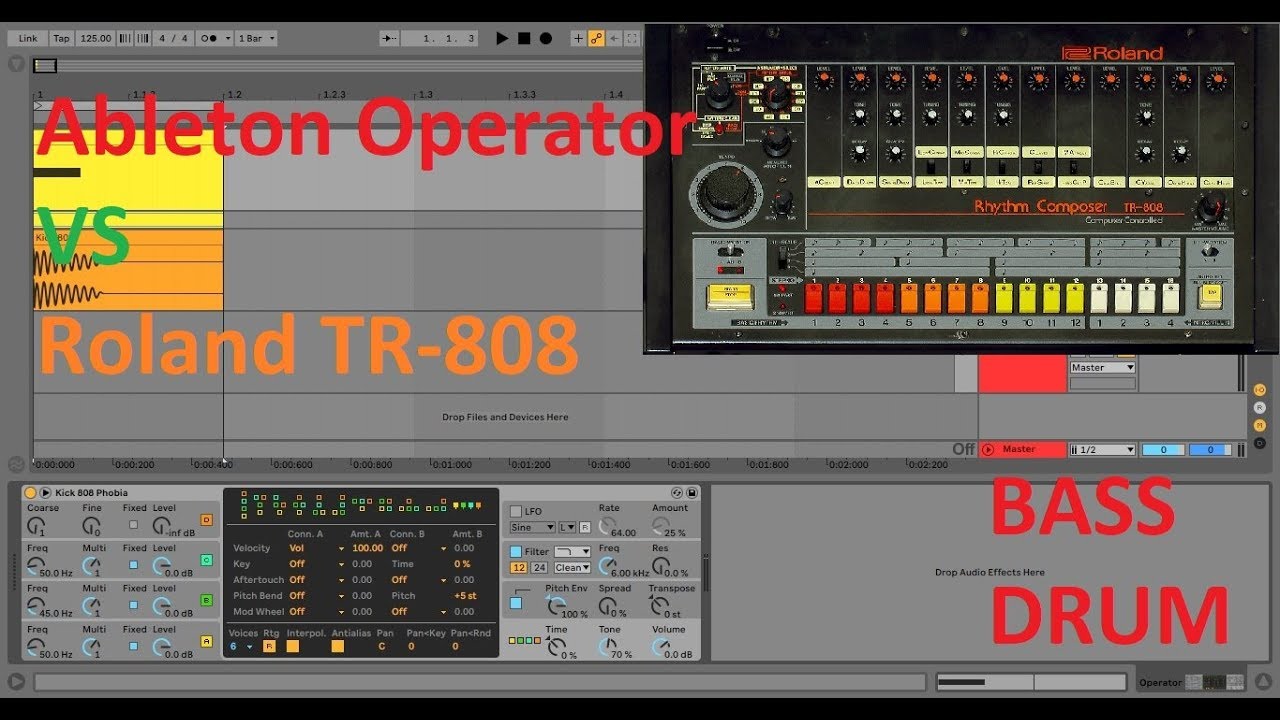The image size is (1280, 720).
Task: Unfold the Operator device with the play triangle
Action: pyautogui.click(x=45, y=493)
